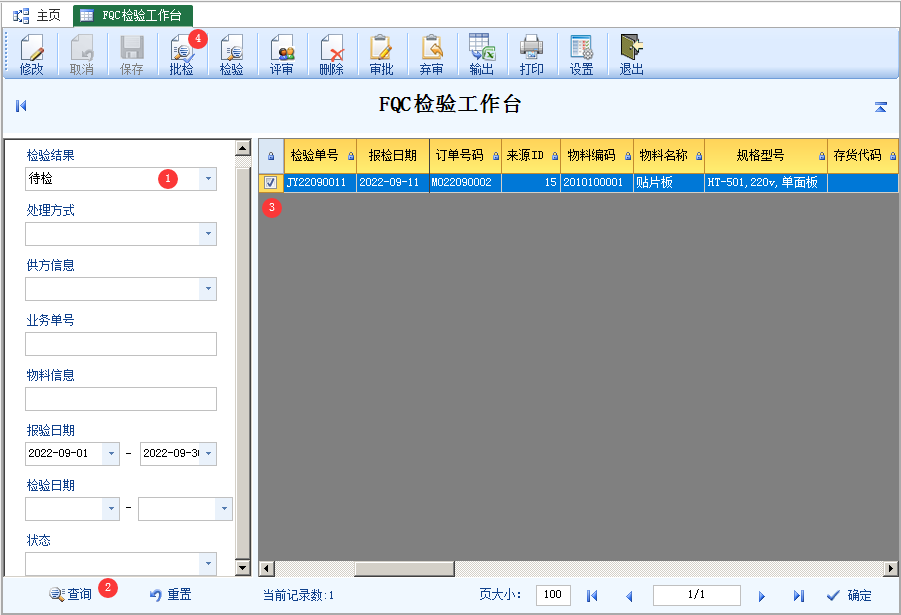Go to first page in pager
Screen dimensions: 901x615
(592, 596)
